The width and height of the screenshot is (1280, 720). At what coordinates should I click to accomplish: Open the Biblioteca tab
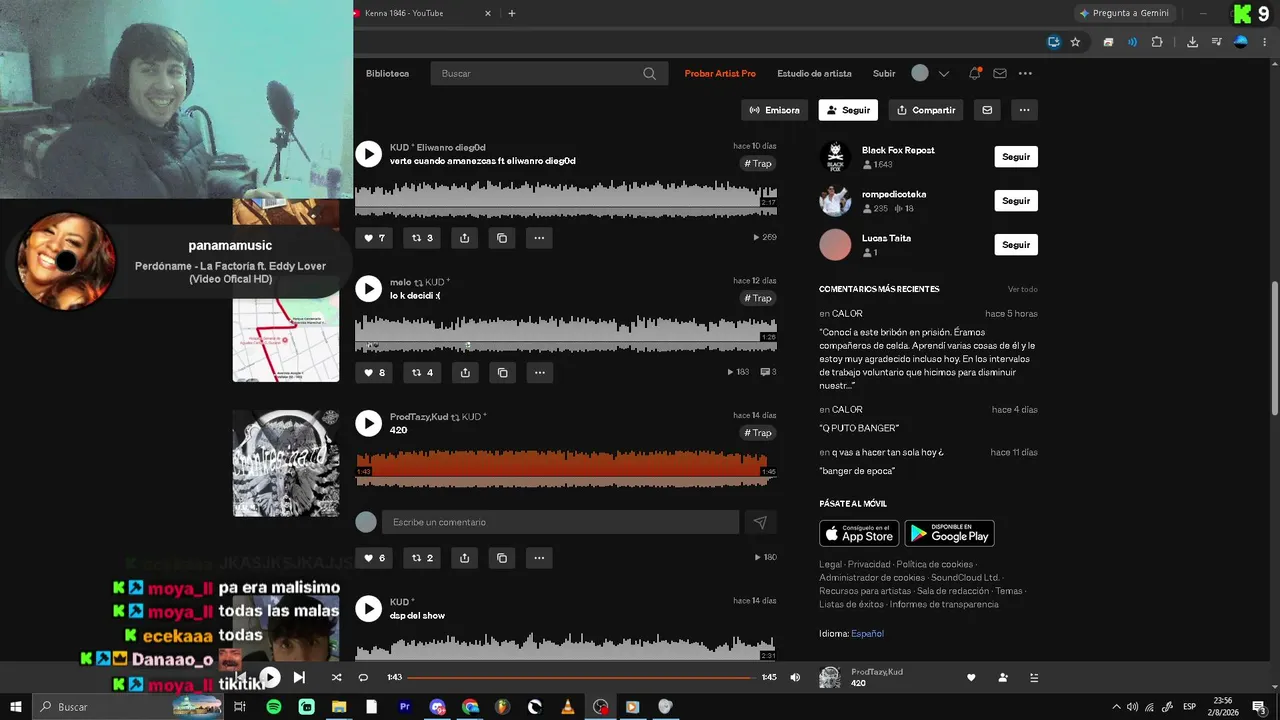[x=387, y=74]
